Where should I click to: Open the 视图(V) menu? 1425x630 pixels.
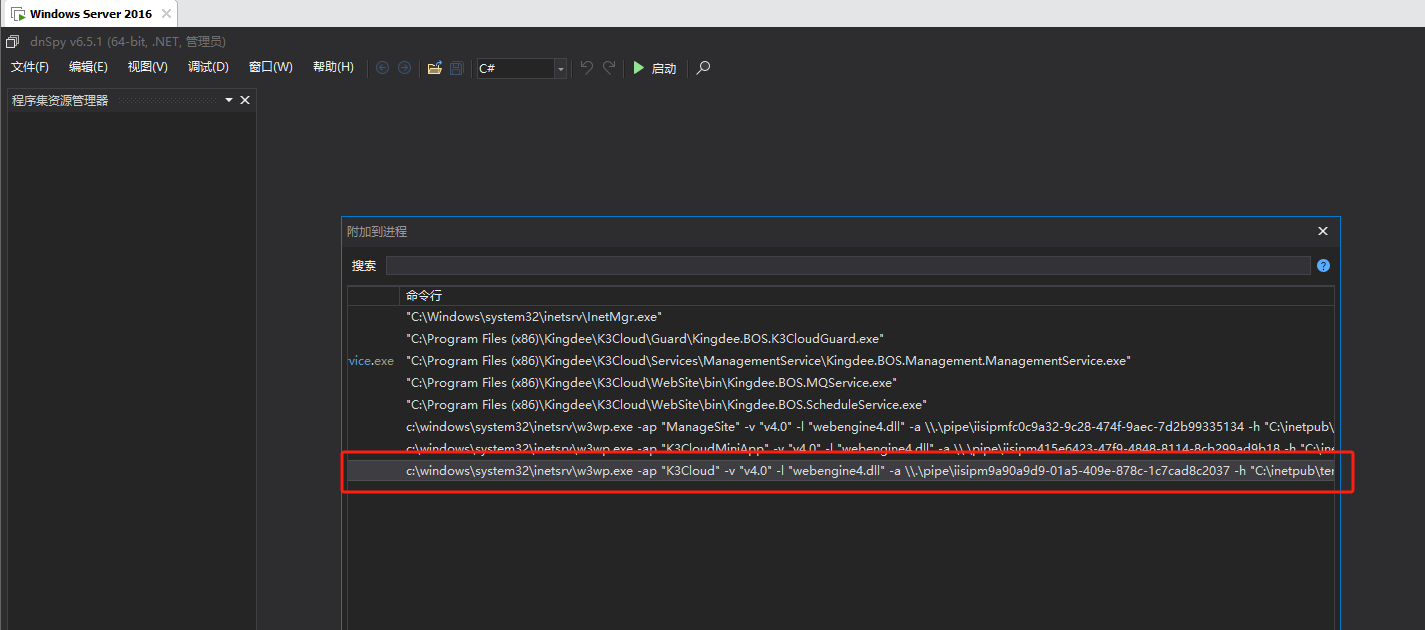pyautogui.click(x=148, y=67)
